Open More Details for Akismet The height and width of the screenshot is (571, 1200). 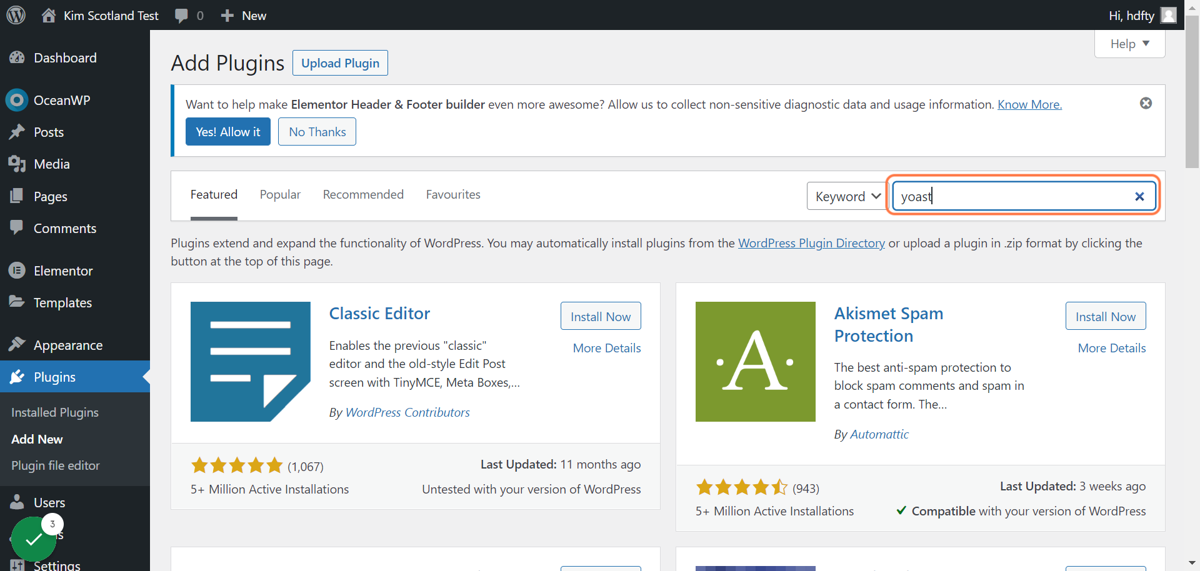(1112, 348)
